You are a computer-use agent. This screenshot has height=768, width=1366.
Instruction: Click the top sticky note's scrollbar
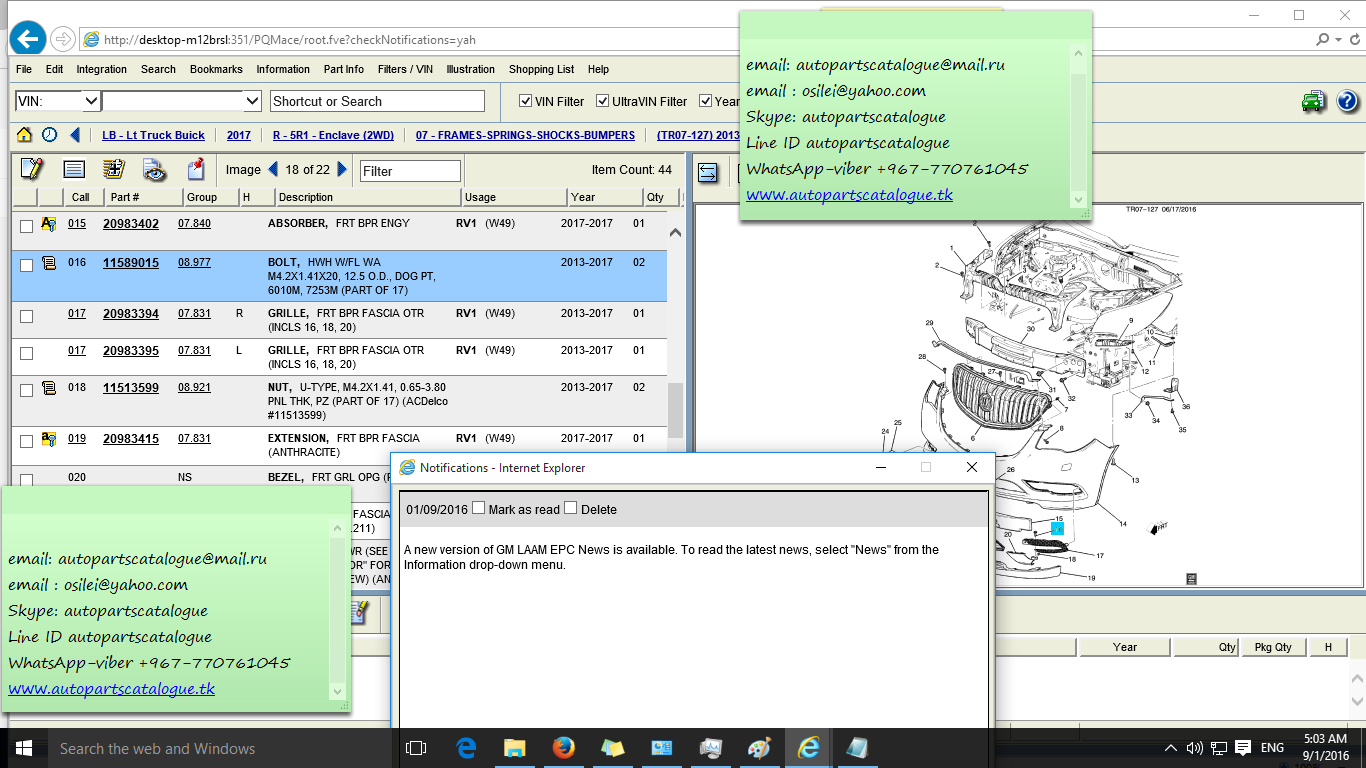(1078, 125)
